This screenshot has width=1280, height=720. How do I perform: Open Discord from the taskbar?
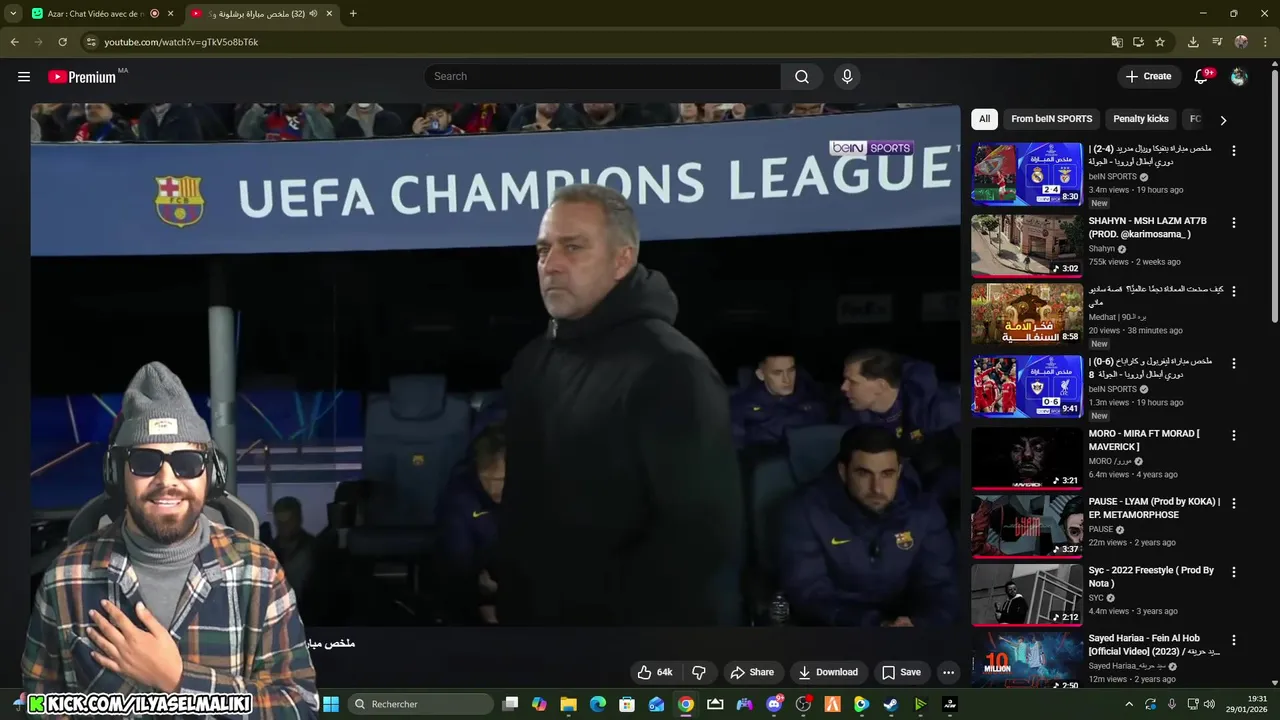tap(774, 704)
